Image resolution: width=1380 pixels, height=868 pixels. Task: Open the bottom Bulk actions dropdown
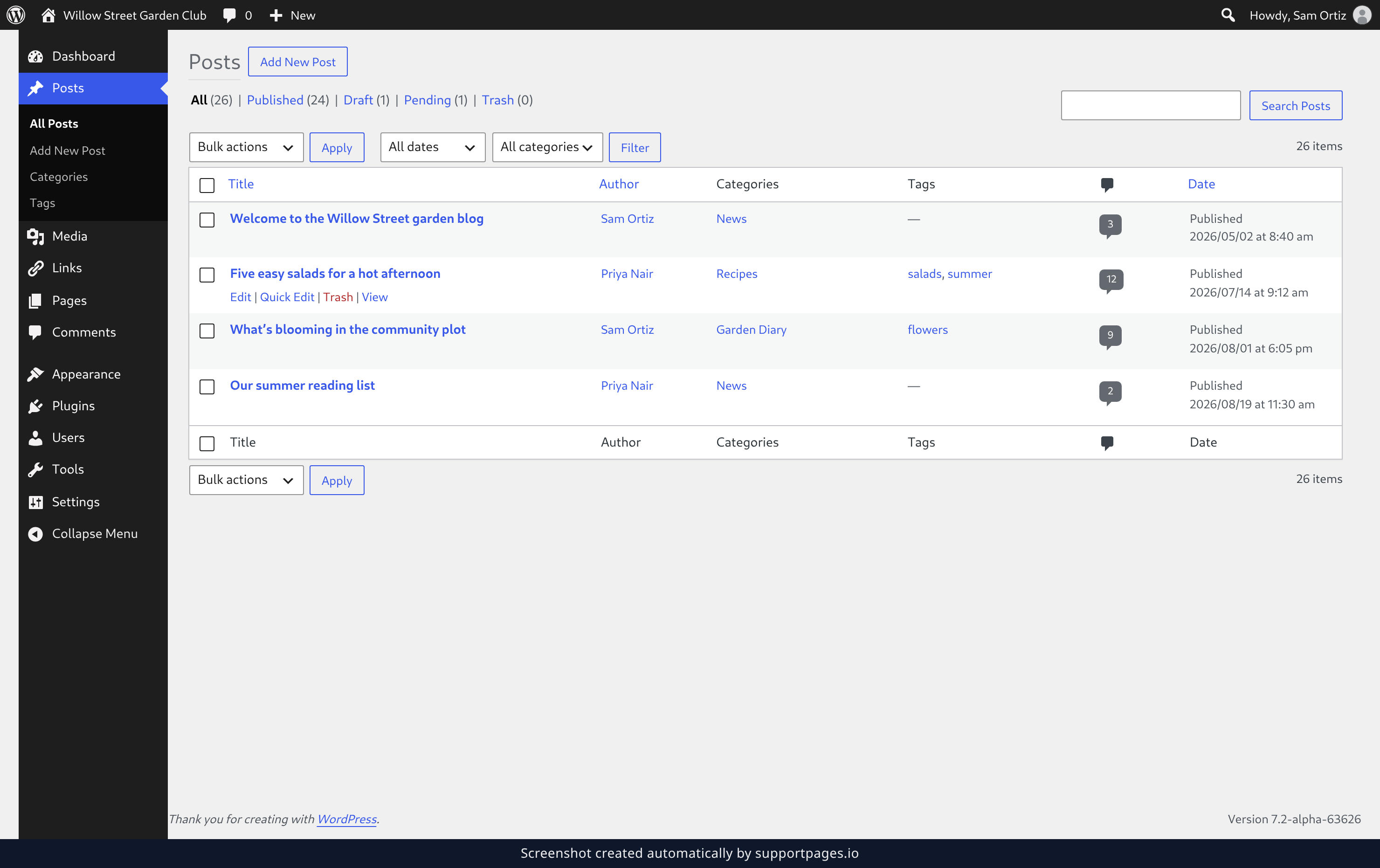tap(246, 480)
